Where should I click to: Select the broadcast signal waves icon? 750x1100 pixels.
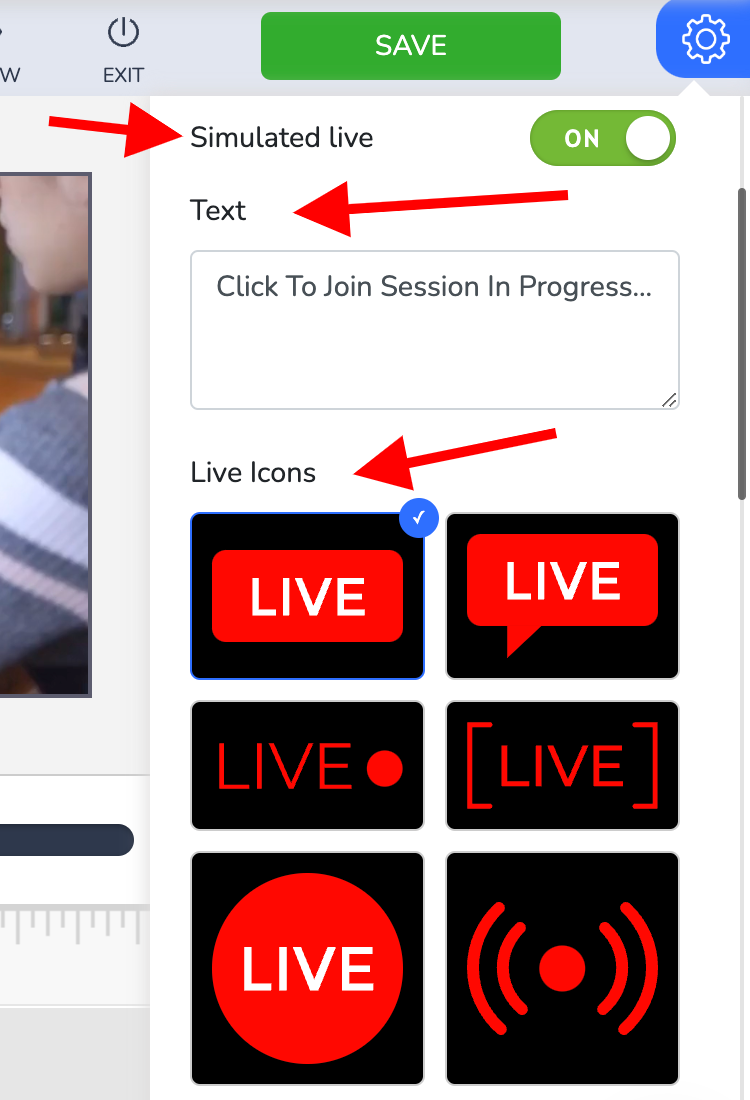coord(563,968)
